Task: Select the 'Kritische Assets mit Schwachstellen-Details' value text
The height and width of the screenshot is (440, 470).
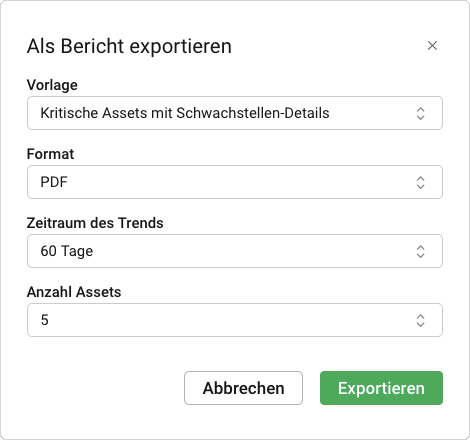Action: (x=185, y=113)
